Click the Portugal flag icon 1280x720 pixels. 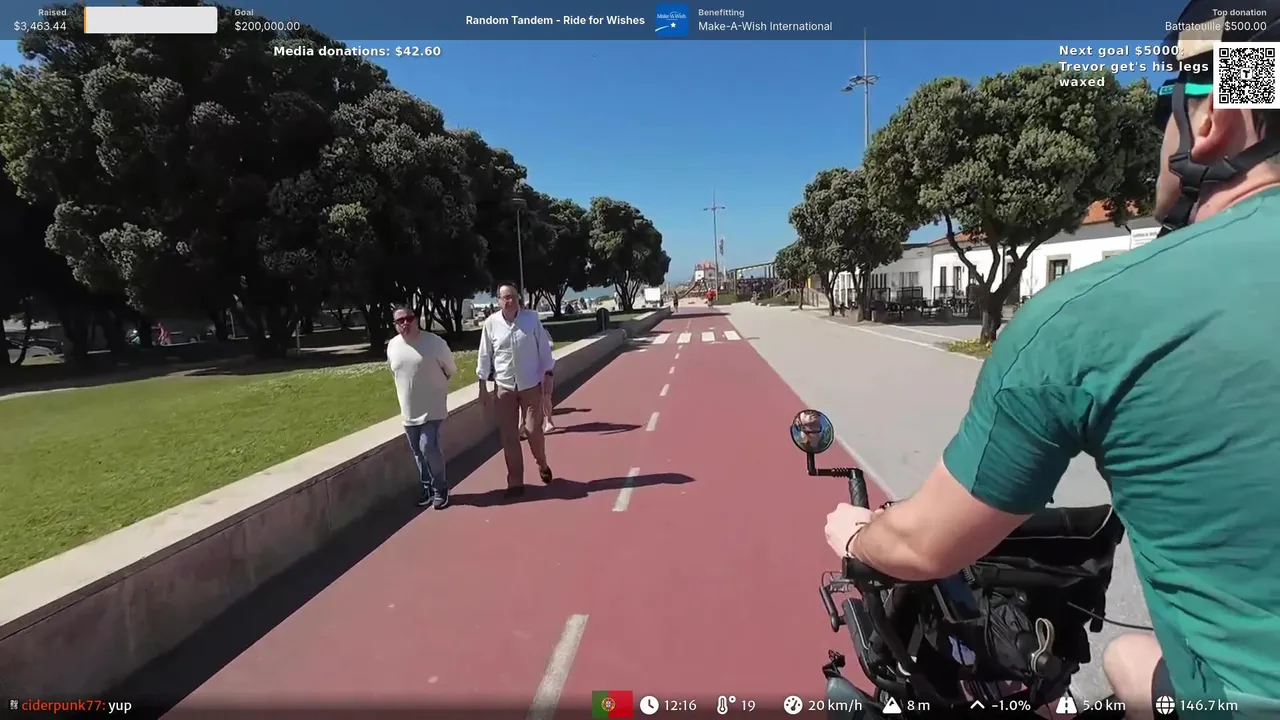click(612, 705)
